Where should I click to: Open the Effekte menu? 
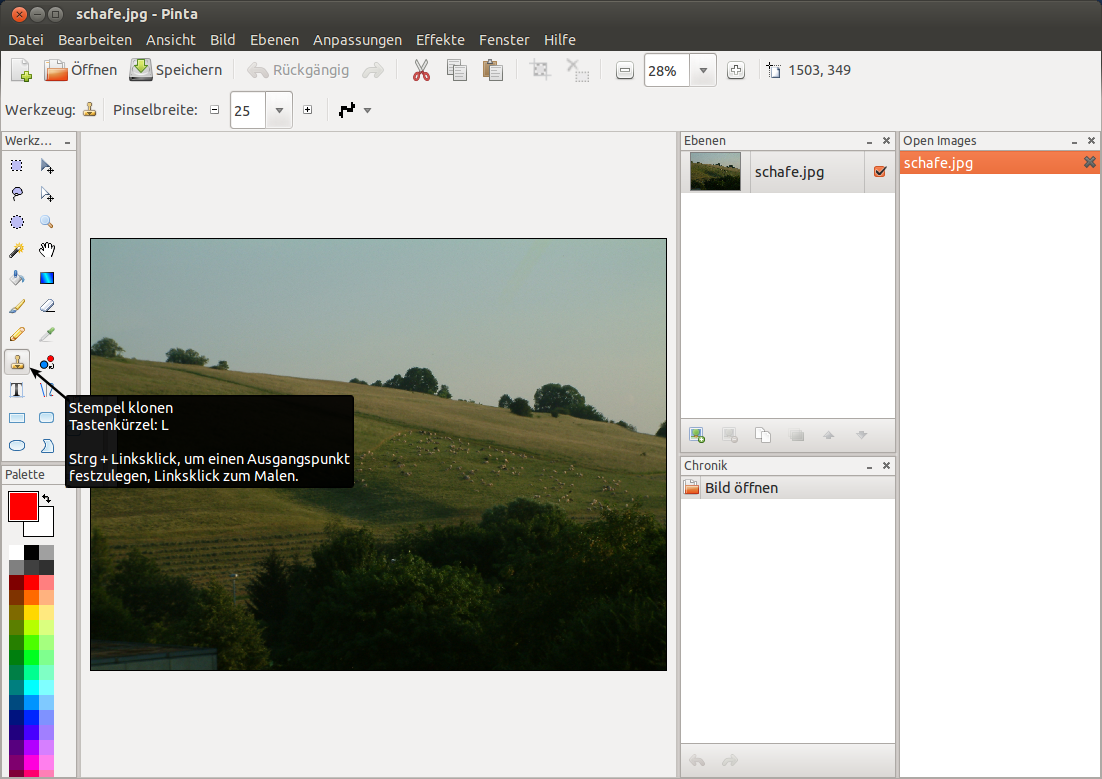[x=440, y=40]
